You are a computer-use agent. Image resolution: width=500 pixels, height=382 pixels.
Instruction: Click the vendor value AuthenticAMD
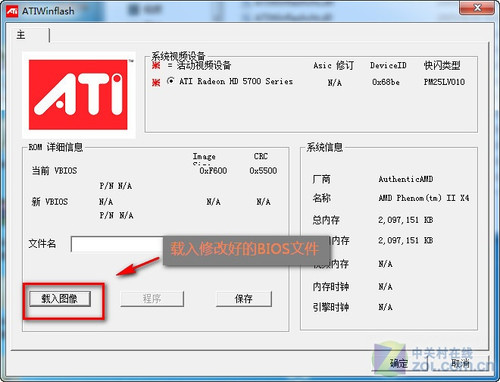406,179
